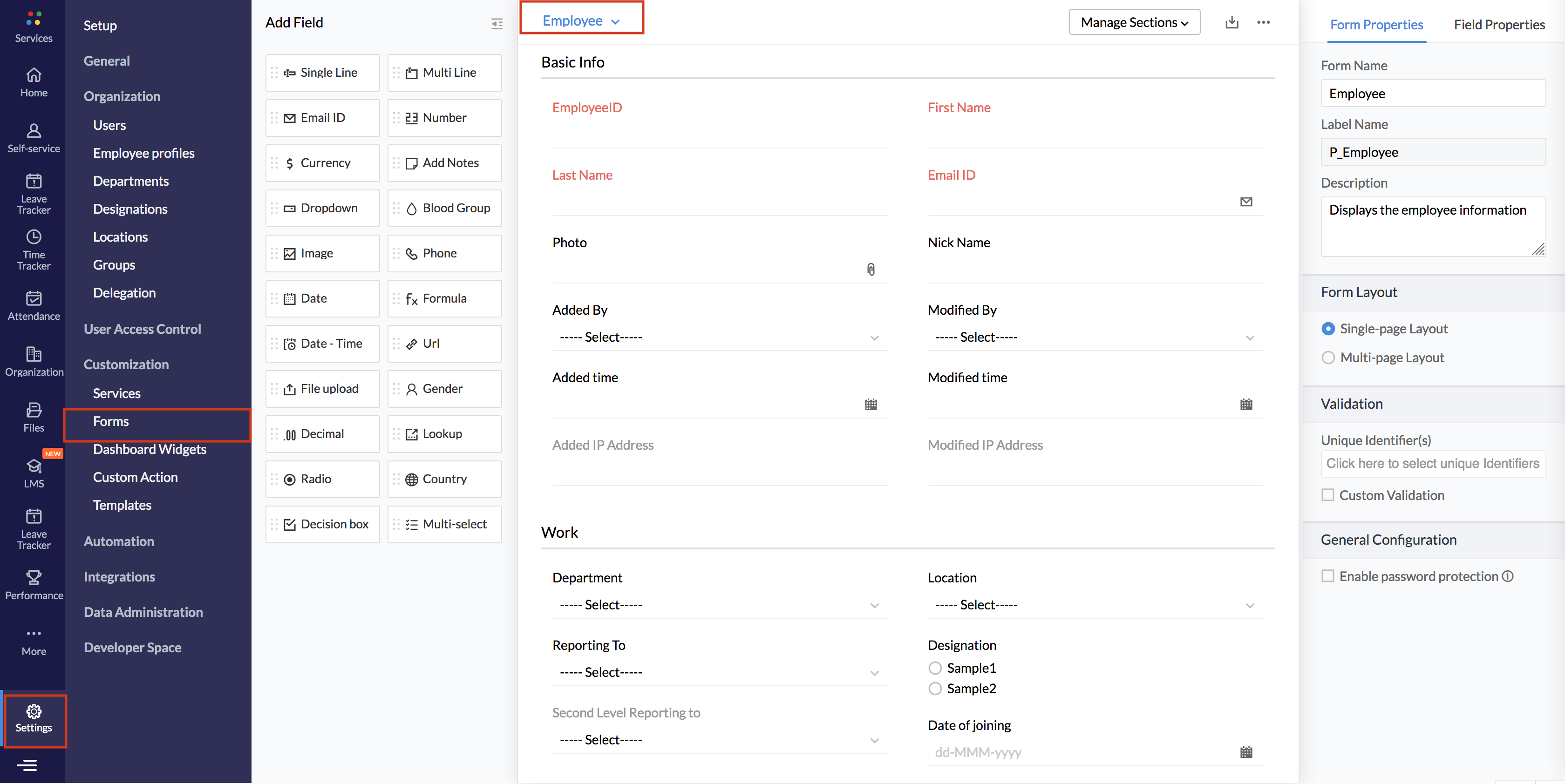Click the Time Tracker clock icon
This screenshot has width=1565, height=784.
[34, 237]
